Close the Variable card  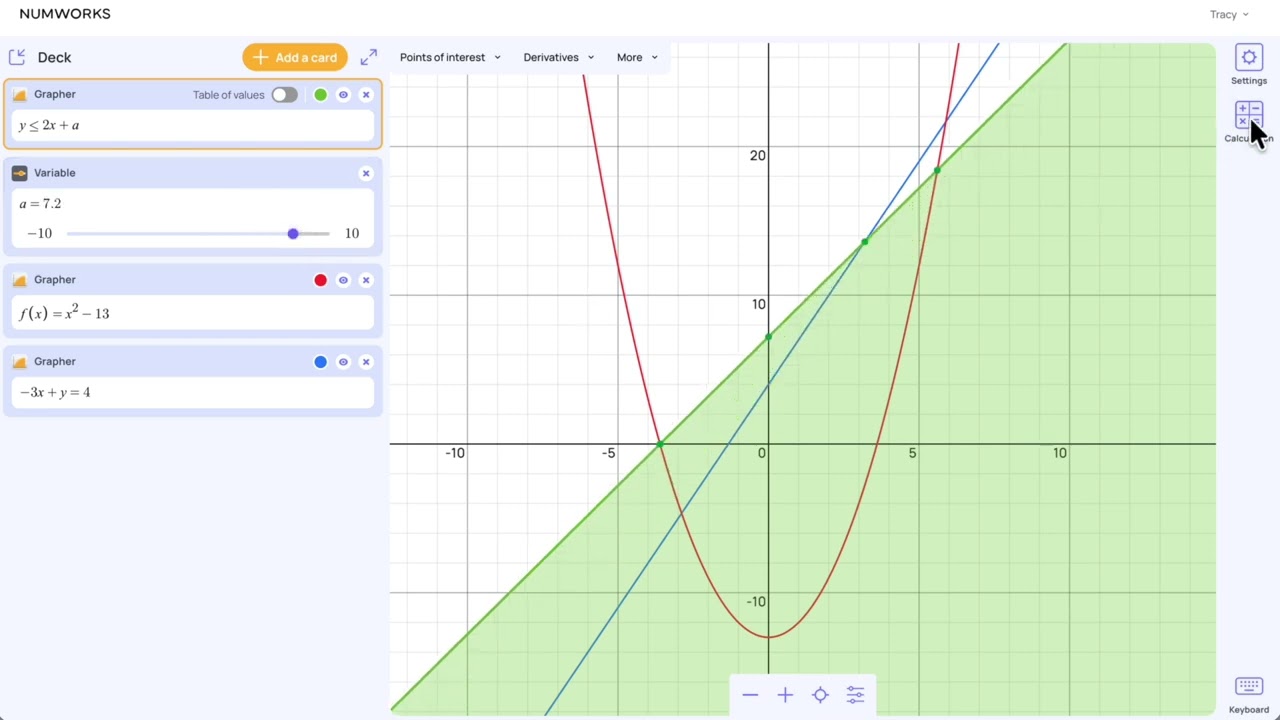coord(366,173)
